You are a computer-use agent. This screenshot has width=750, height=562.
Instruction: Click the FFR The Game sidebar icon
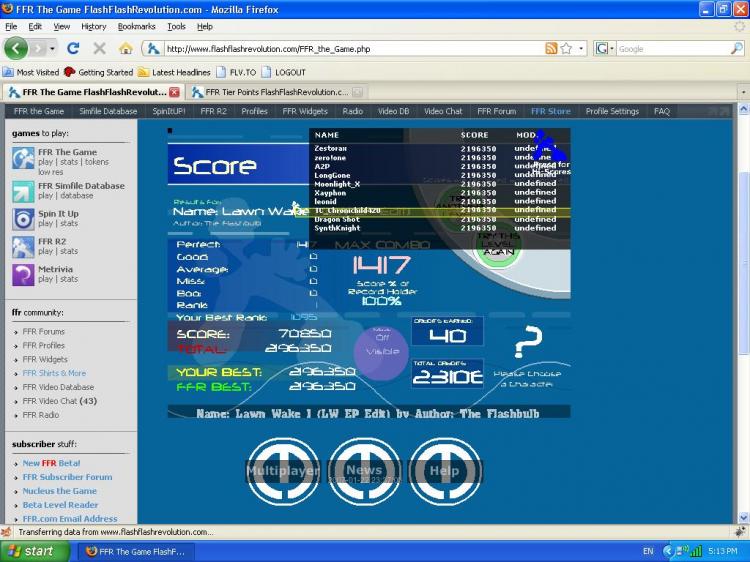coord(23,159)
